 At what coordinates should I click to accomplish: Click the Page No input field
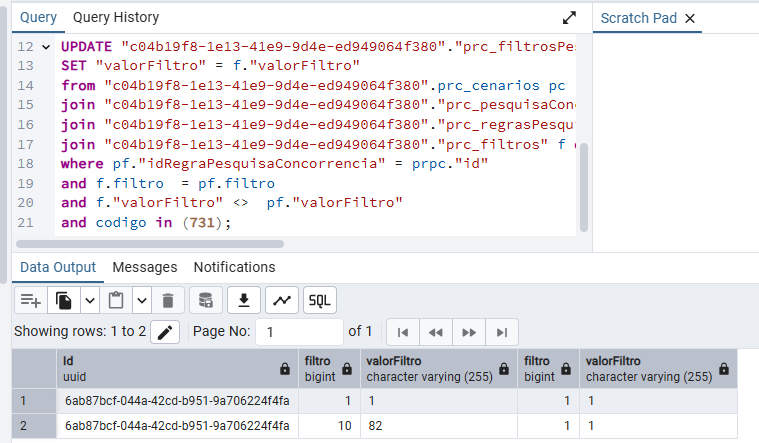299,332
